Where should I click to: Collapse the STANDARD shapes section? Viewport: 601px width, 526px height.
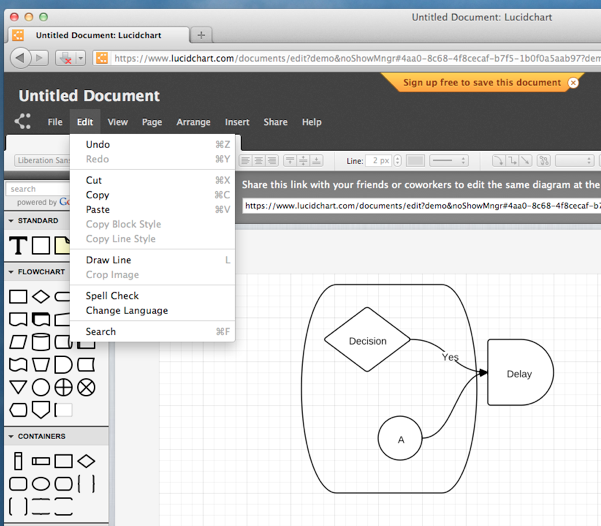click(11, 220)
